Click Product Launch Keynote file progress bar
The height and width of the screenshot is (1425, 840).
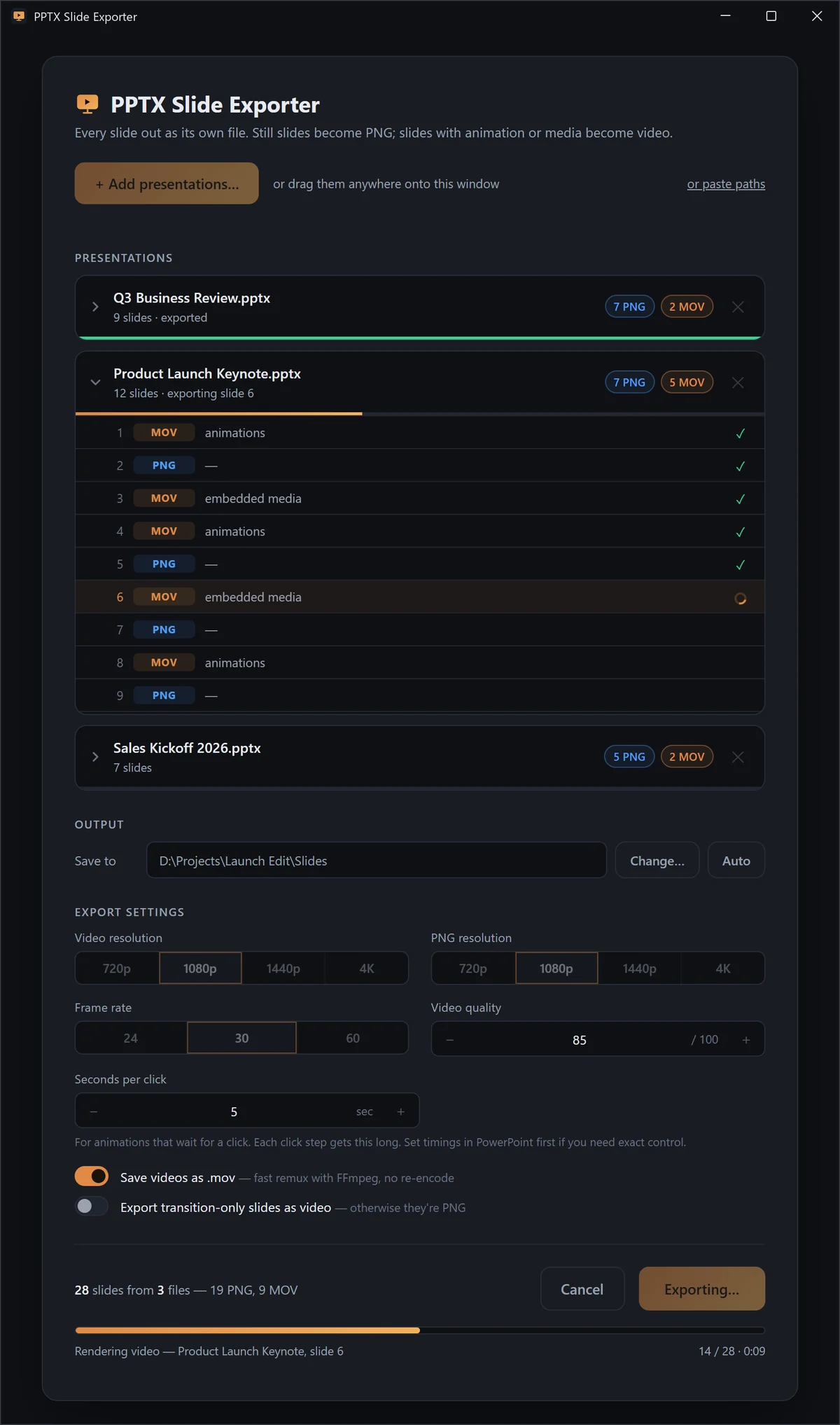420,414
